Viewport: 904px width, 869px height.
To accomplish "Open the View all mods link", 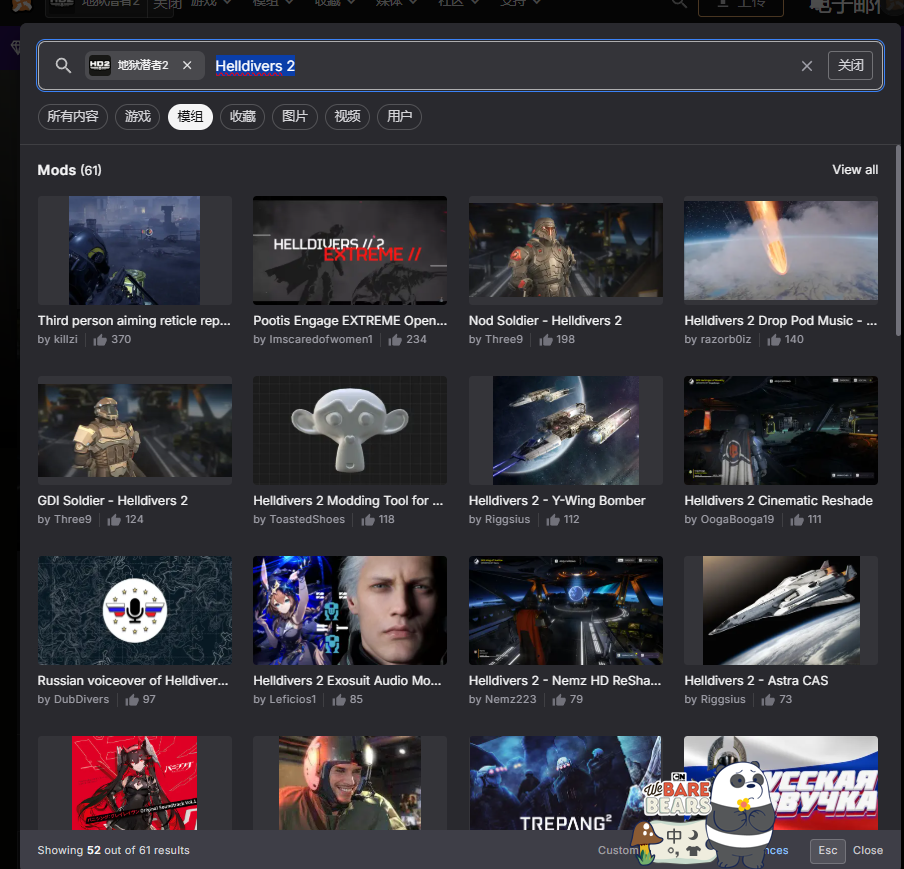I will coord(855,170).
